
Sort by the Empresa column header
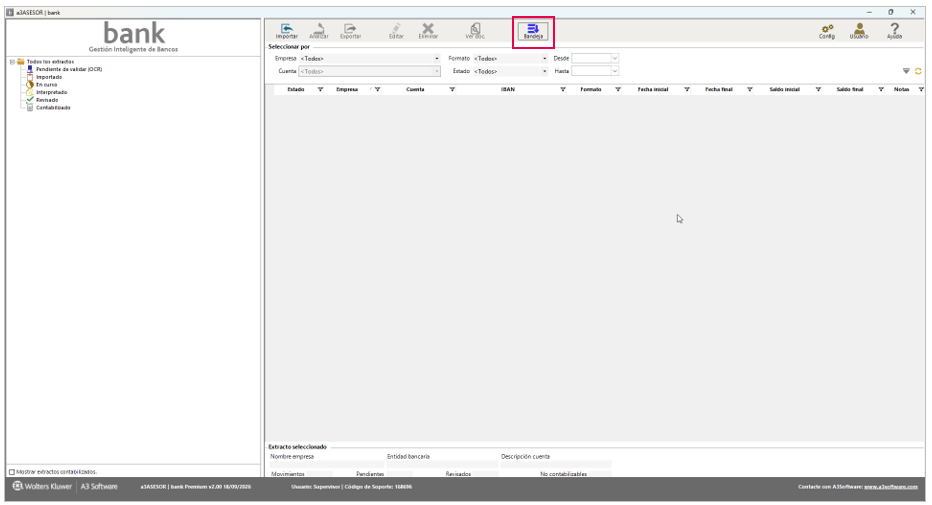pyautogui.click(x=347, y=90)
